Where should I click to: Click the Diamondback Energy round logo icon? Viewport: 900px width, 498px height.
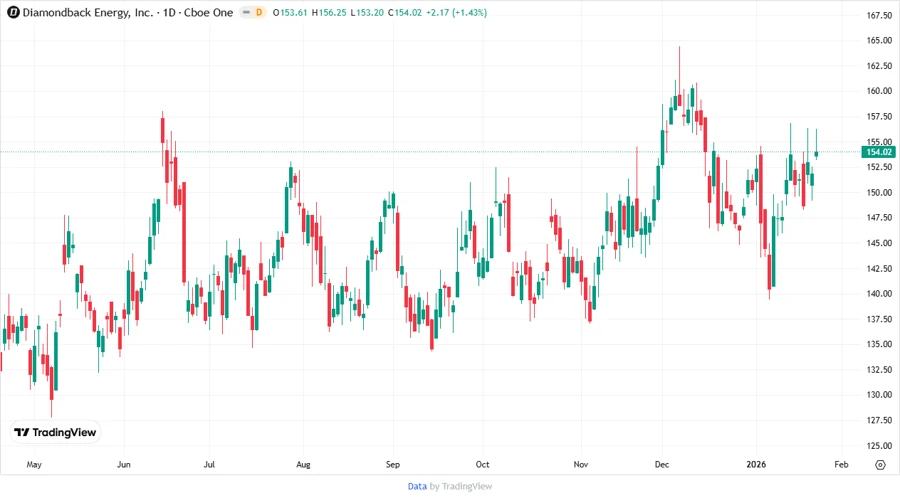13,13
